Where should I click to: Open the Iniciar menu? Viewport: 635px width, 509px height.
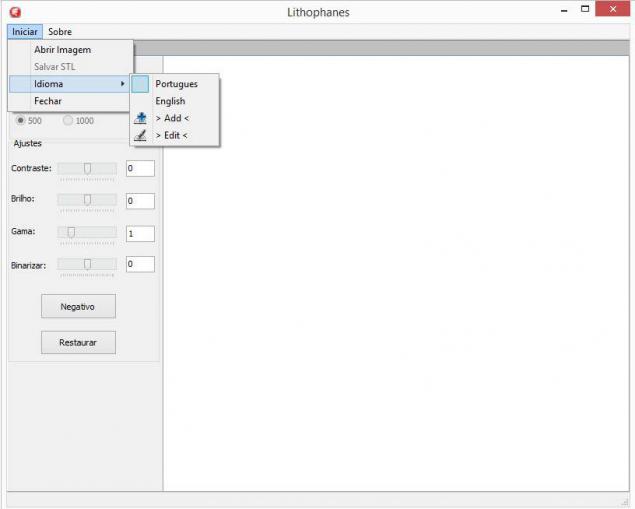[25, 32]
